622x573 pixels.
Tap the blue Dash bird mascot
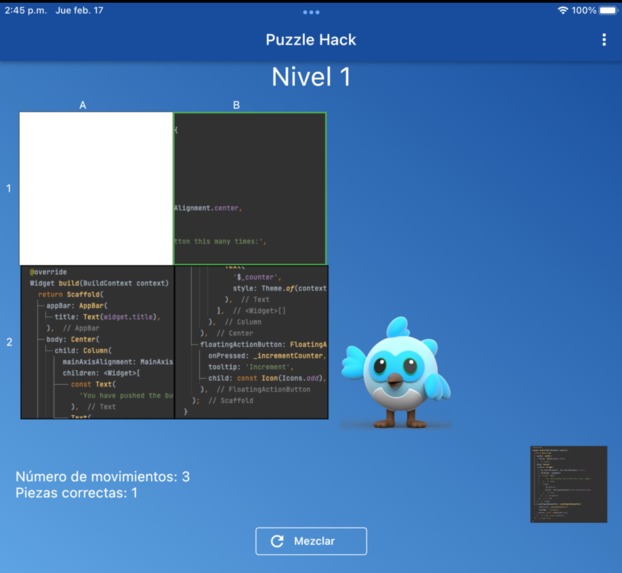pos(396,372)
